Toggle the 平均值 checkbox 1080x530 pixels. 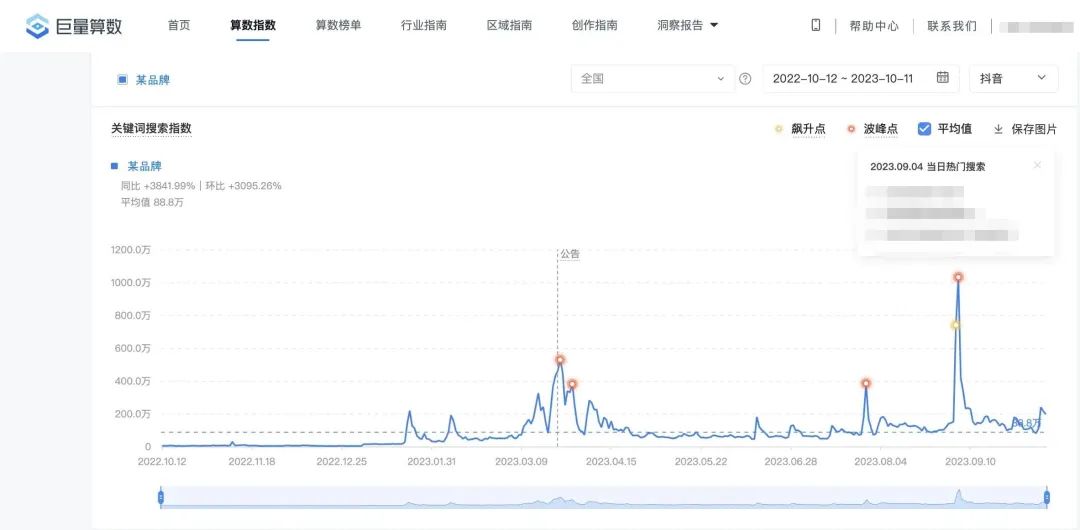(x=925, y=128)
